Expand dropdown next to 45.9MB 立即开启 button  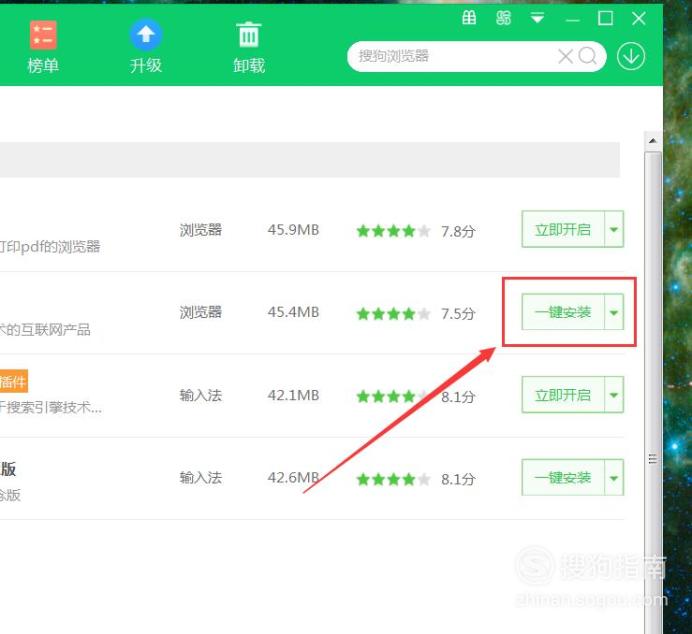click(614, 229)
